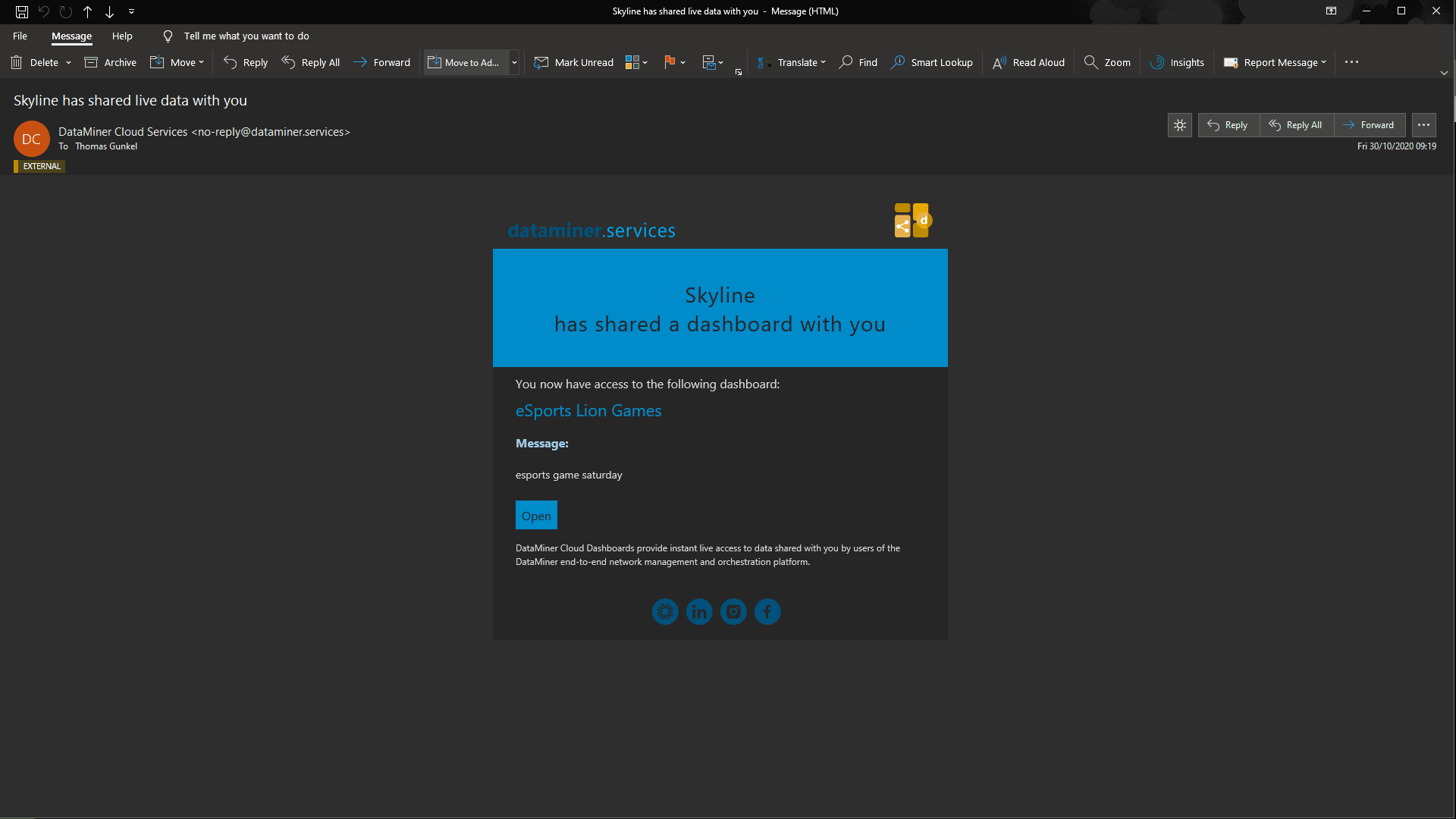Image resolution: width=1456 pixels, height=819 pixels.
Task: Click the message text esports game saturday
Action: point(569,475)
